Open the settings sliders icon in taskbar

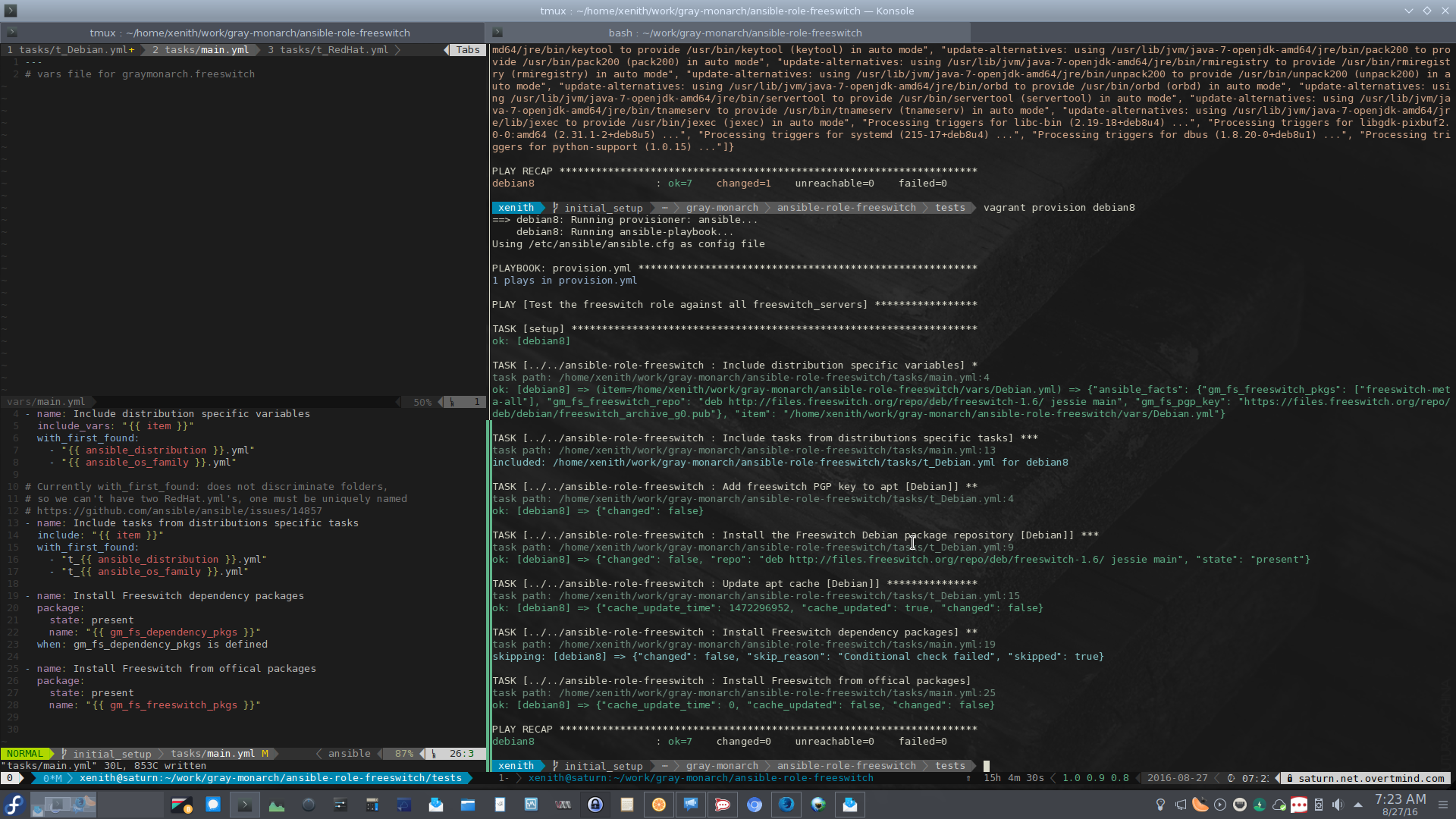340,805
